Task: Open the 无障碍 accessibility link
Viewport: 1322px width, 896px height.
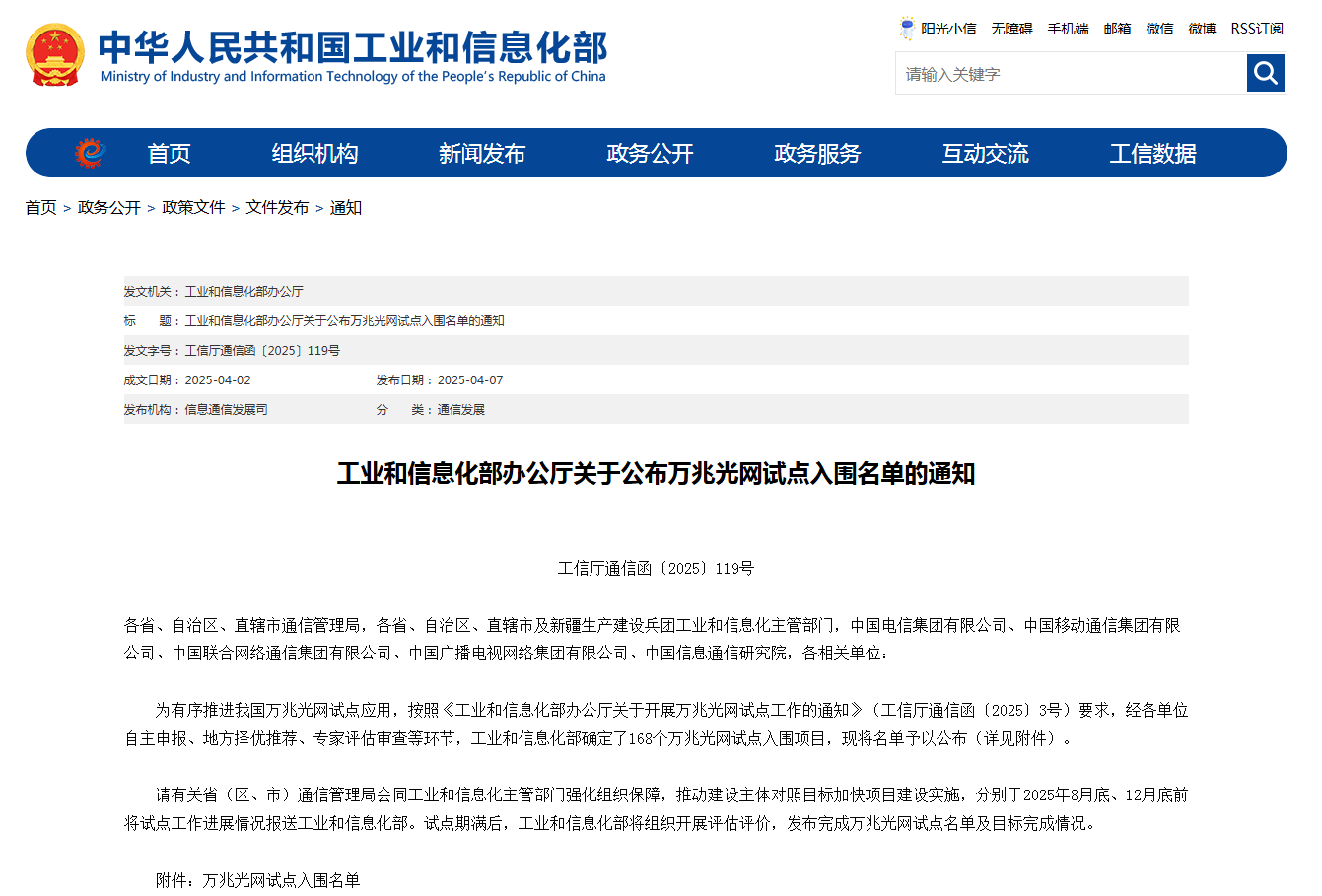Action: pos(1011,30)
